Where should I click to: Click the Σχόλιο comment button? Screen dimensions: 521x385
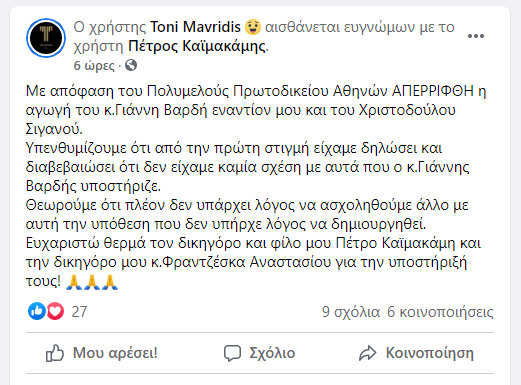259,353
